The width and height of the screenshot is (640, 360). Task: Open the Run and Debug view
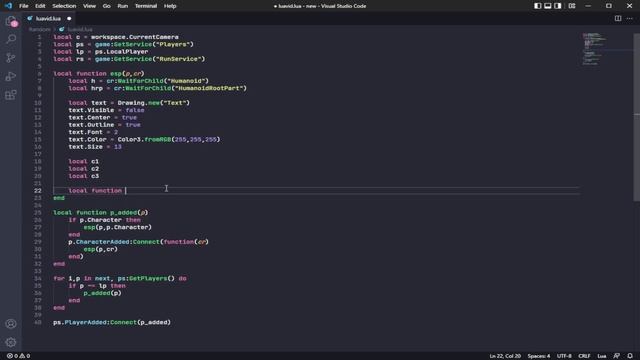pyautogui.click(x=11, y=76)
